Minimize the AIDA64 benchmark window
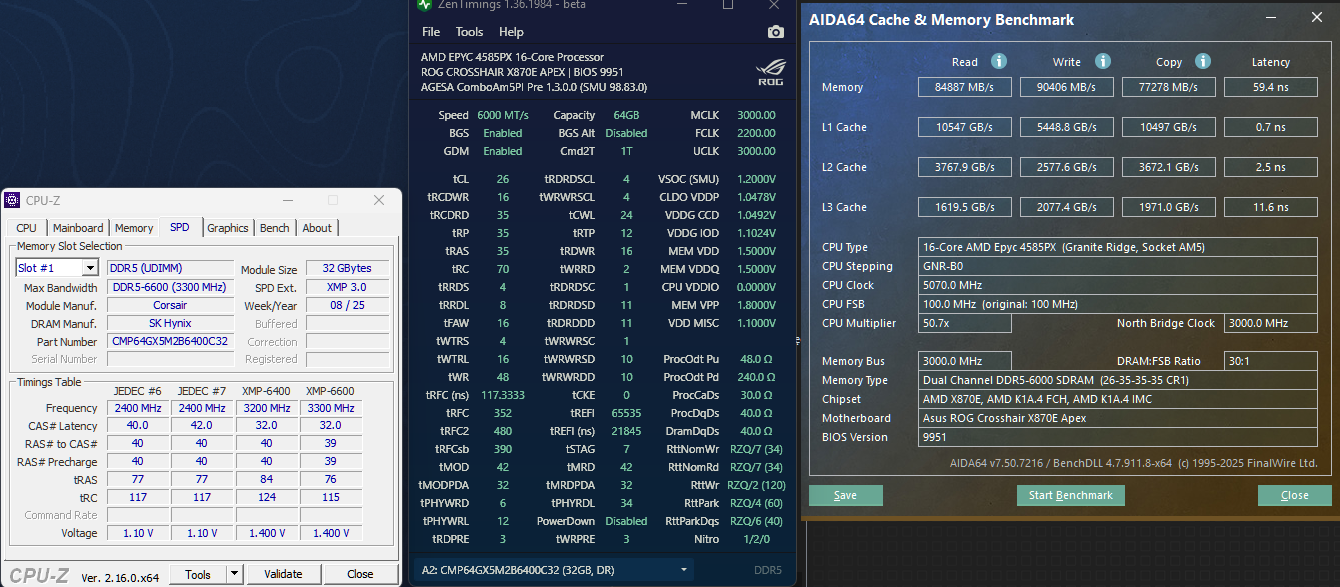The height and width of the screenshot is (587, 1340). pos(1271,19)
